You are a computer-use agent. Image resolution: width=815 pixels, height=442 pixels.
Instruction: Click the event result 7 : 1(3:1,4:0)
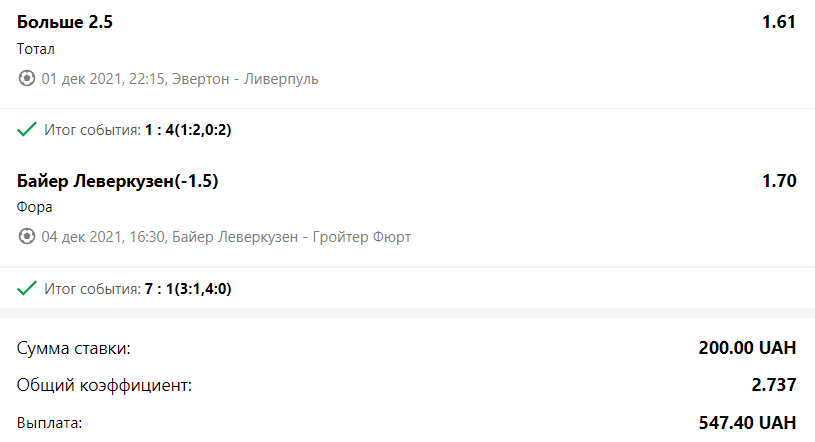pyautogui.click(x=188, y=289)
